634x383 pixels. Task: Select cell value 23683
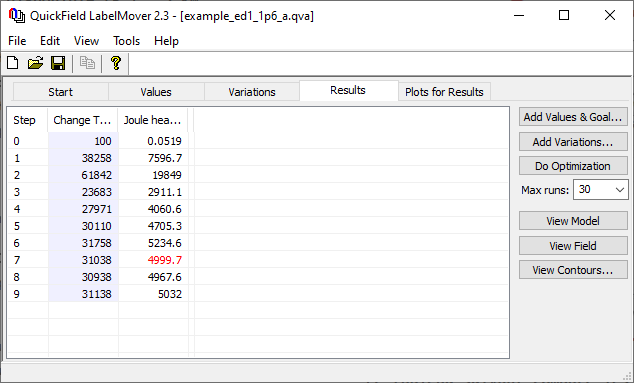coord(96,192)
